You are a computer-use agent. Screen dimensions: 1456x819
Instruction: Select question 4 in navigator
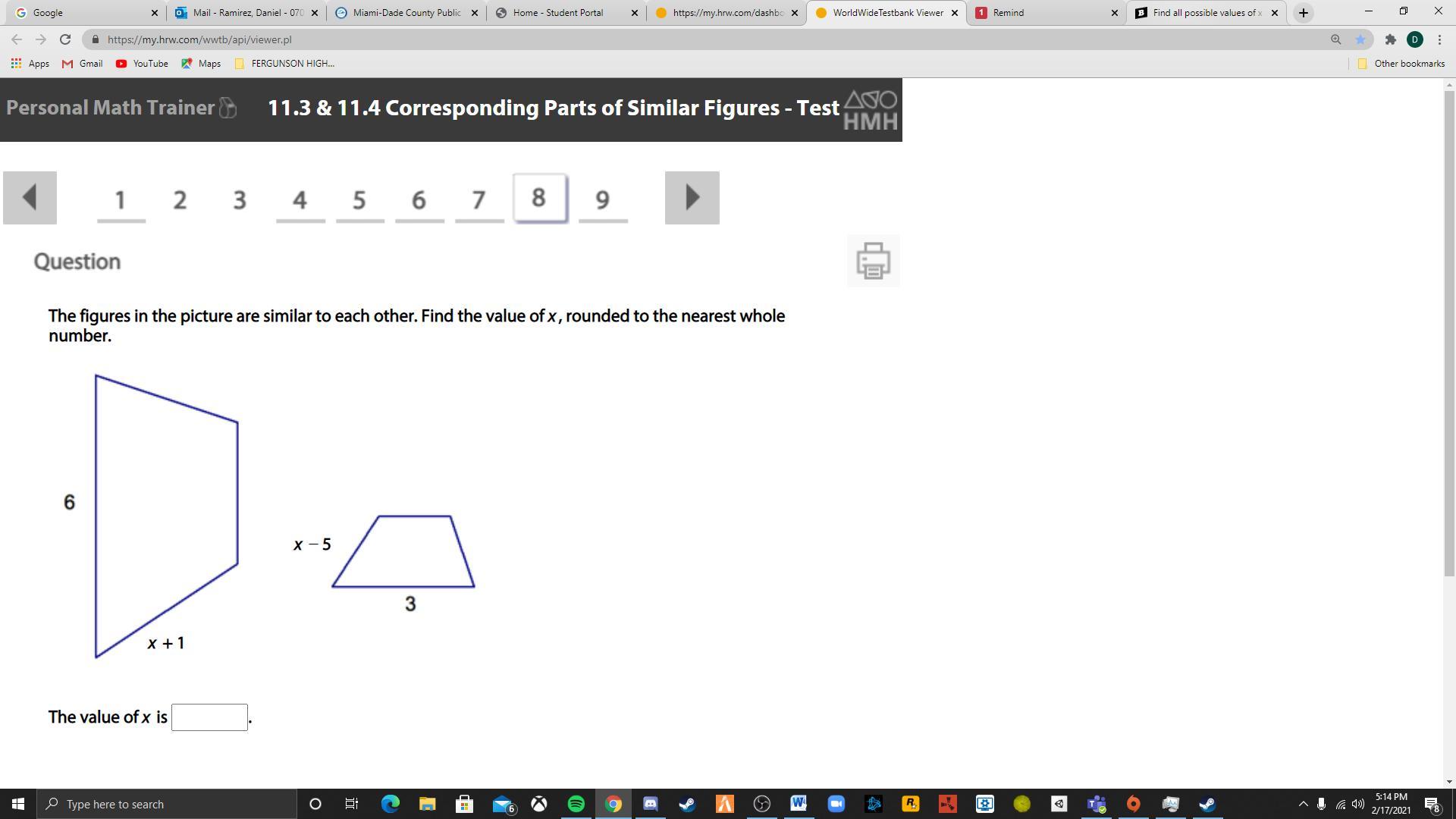tap(300, 199)
